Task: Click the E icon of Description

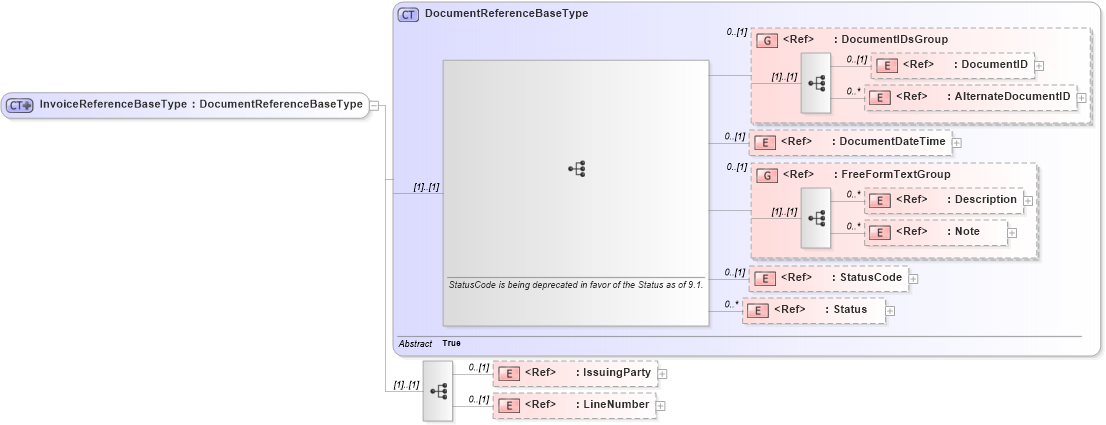Action: click(x=880, y=200)
